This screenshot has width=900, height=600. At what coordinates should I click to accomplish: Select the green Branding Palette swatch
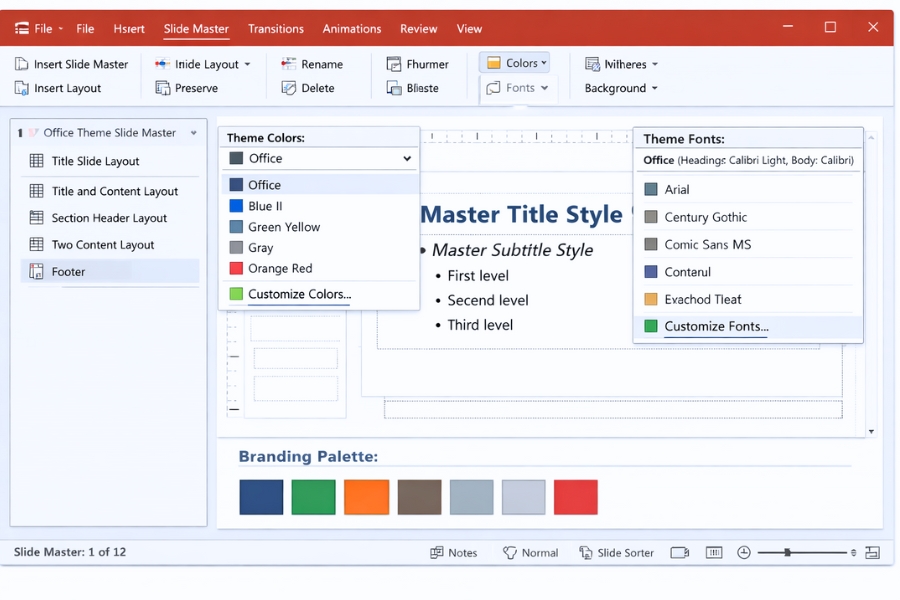pos(313,497)
